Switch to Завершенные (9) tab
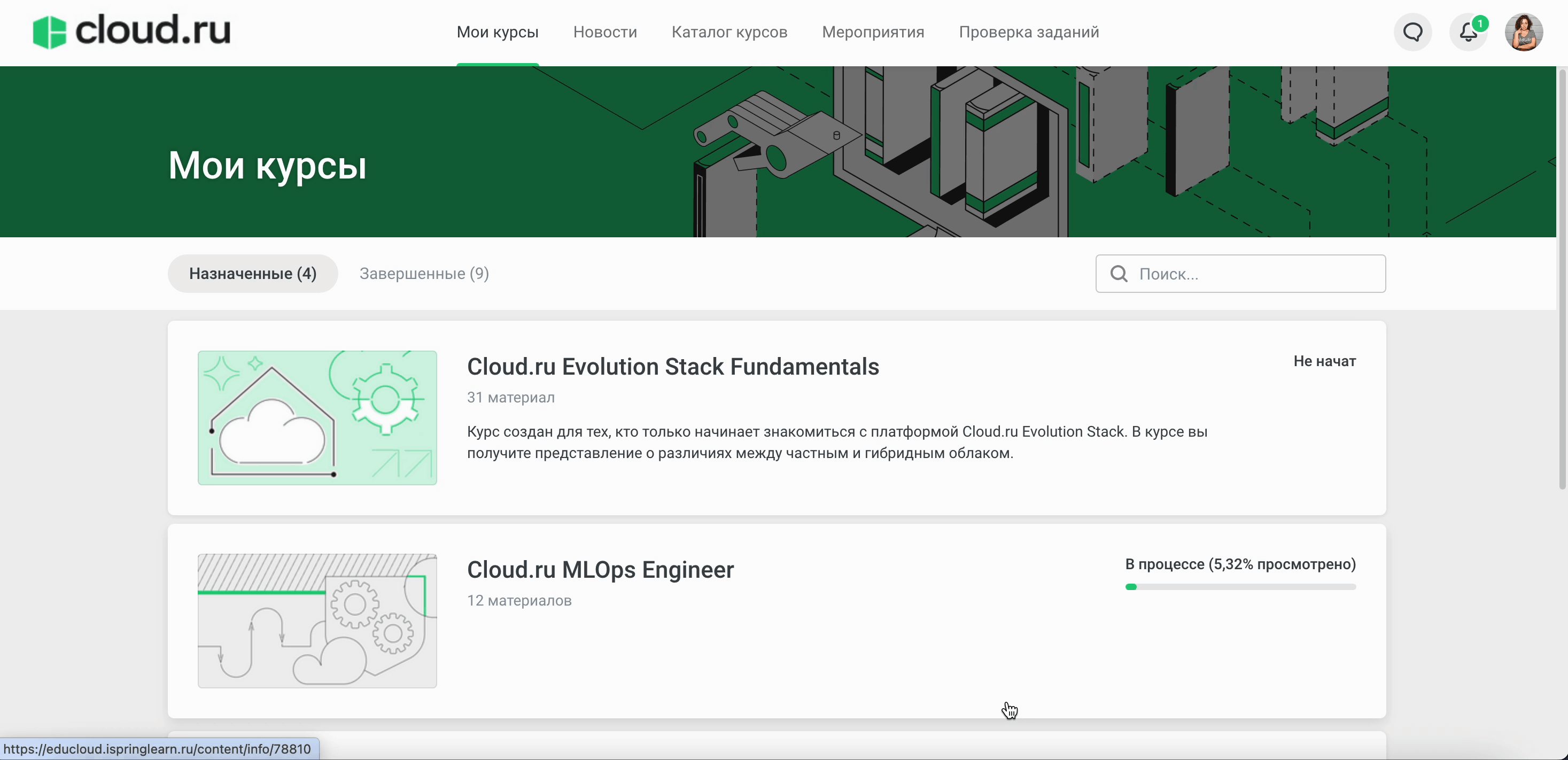This screenshot has height=760, width=1568. 424,274
